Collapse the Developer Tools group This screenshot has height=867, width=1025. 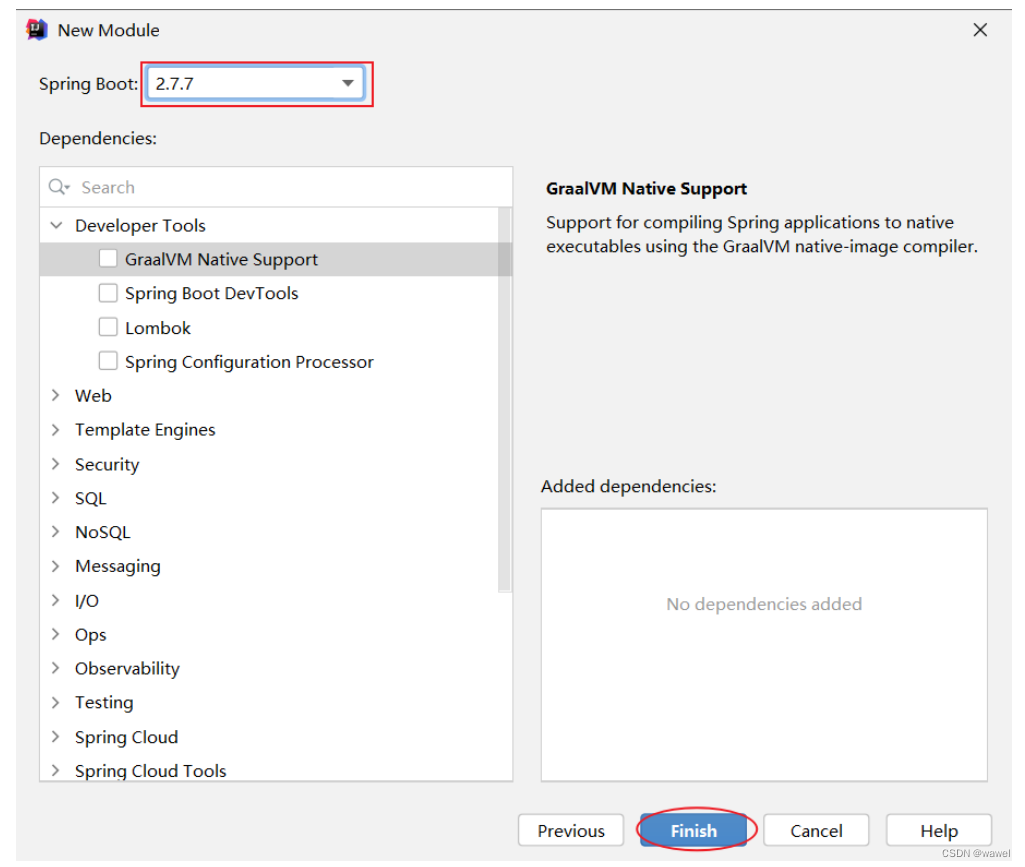click(57, 225)
